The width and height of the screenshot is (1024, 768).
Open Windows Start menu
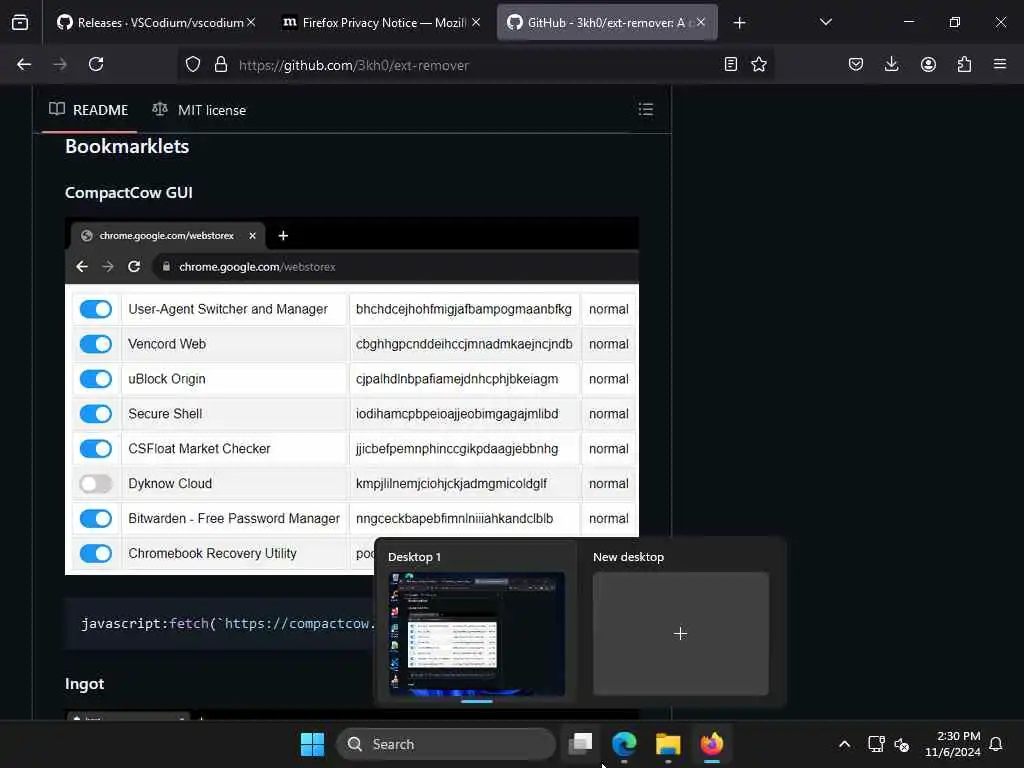[x=312, y=744]
